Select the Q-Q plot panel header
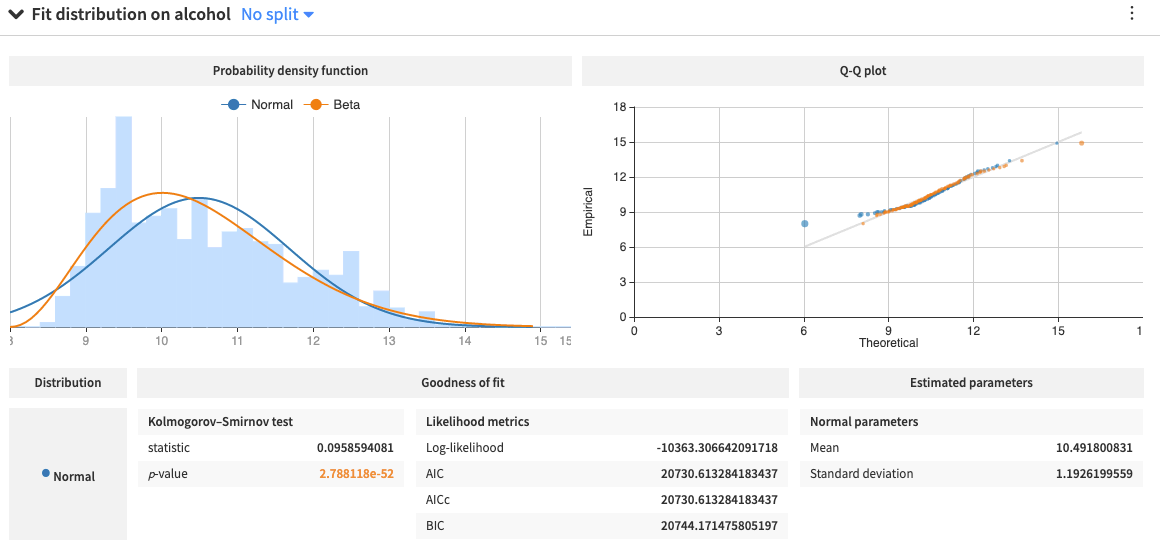The height and width of the screenshot is (542, 1160). coord(862,71)
